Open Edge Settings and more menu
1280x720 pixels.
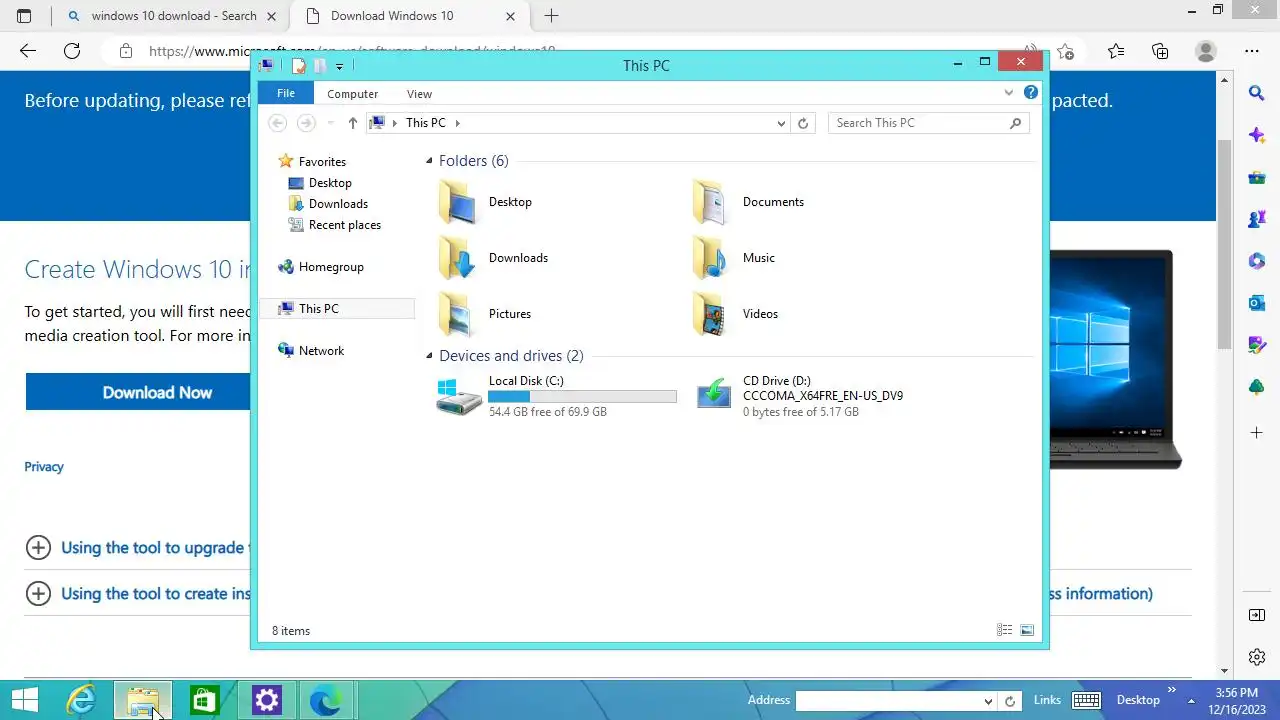1252,51
